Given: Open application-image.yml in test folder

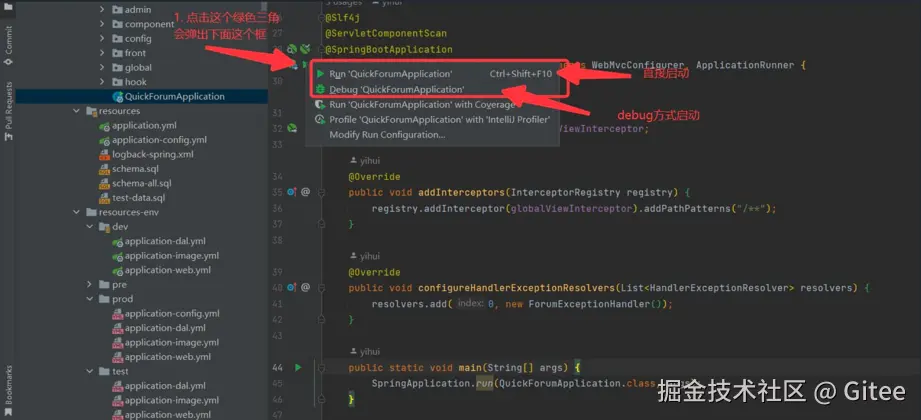Looking at the screenshot, I should tap(165, 400).
